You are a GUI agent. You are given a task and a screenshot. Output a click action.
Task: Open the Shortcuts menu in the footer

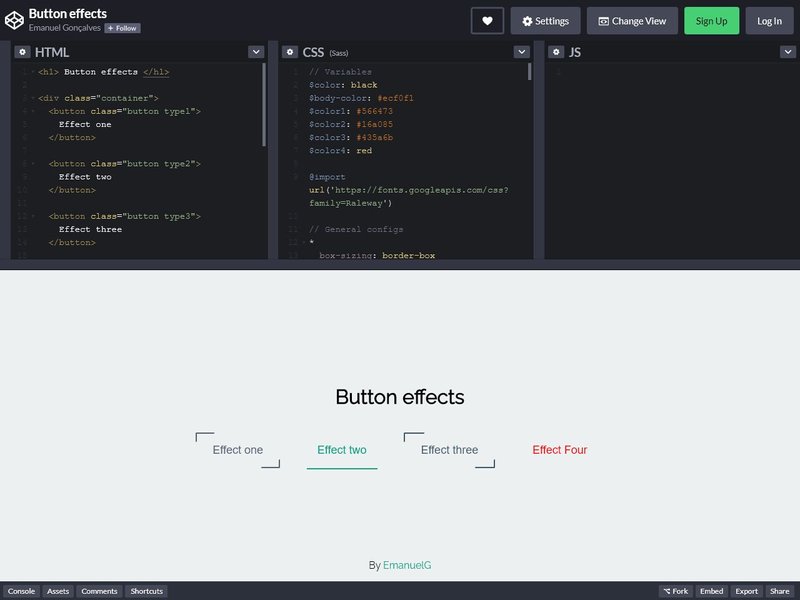pos(146,591)
